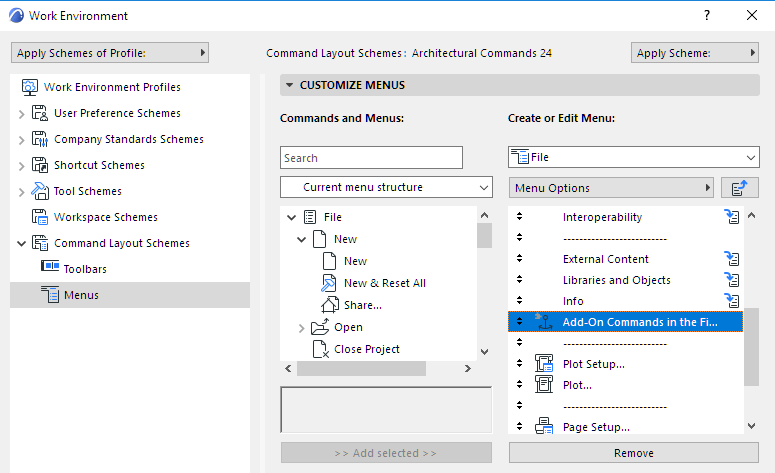Image resolution: width=775 pixels, height=473 pixels.
Task: Click the submenu icon beside Libraries and Objects
Action: pyautogui.click(x=732, y=280)
